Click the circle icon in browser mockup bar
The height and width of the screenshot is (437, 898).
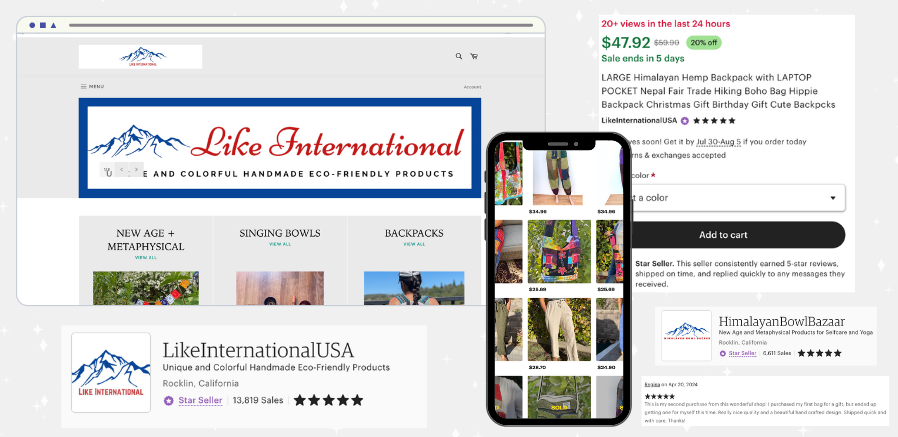point(32,25)
